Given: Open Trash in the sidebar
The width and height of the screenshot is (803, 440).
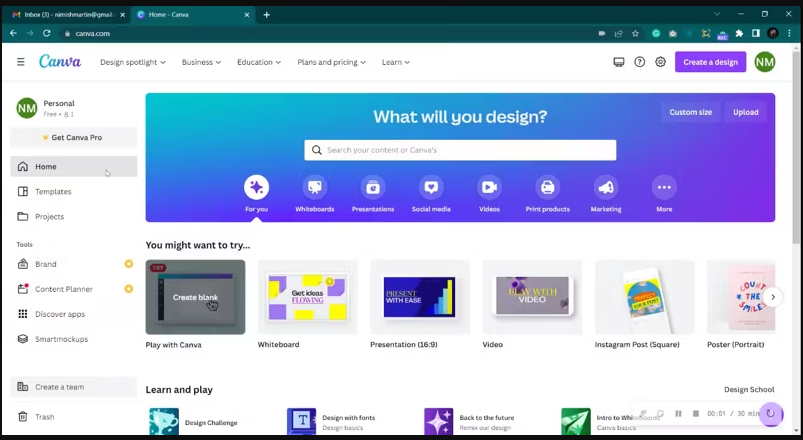Looking at the screenshot, I should pos(73,417).
